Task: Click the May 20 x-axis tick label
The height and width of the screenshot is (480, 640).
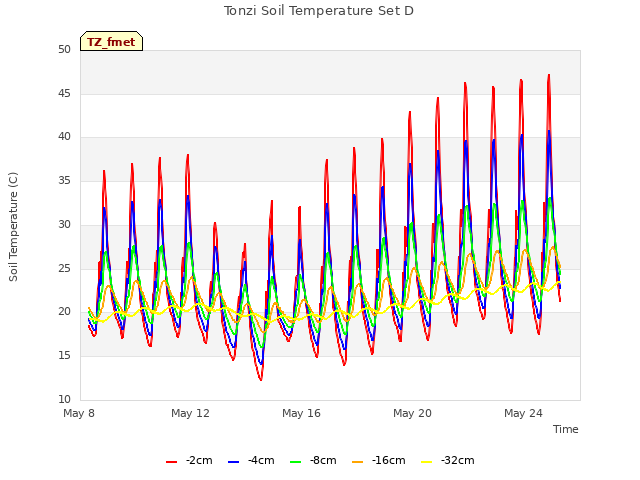Action: coord(412,413)
